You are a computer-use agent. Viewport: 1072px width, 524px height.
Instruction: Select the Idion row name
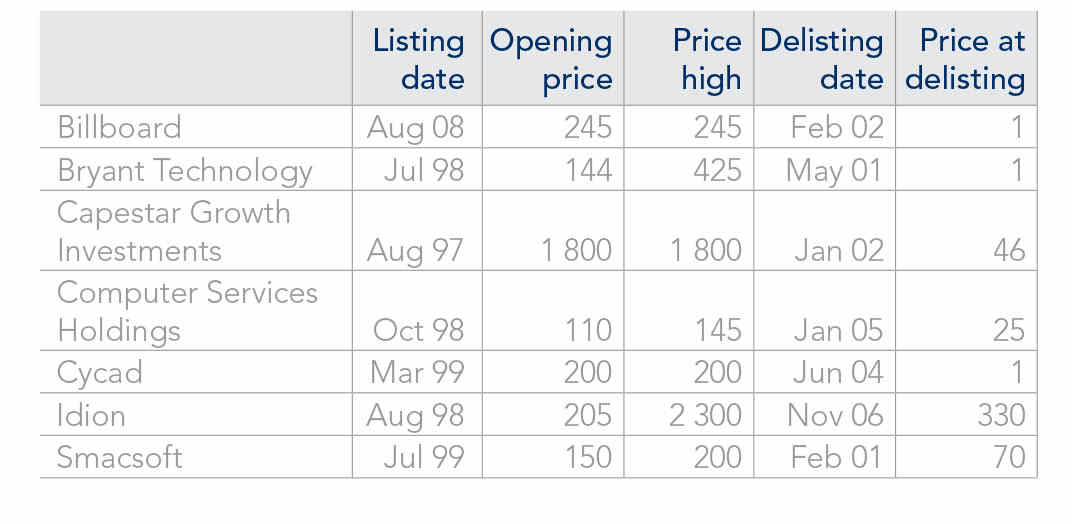pos(92,415)
